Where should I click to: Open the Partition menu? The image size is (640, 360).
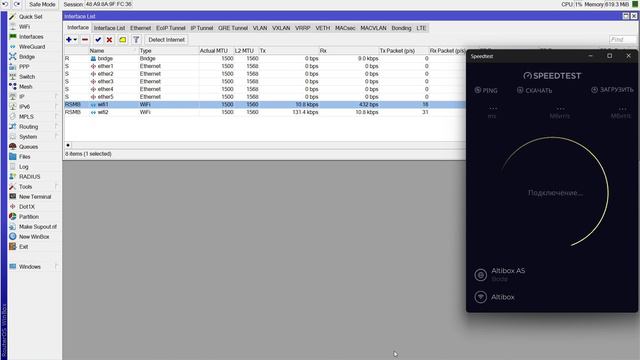tap(29, 217)
